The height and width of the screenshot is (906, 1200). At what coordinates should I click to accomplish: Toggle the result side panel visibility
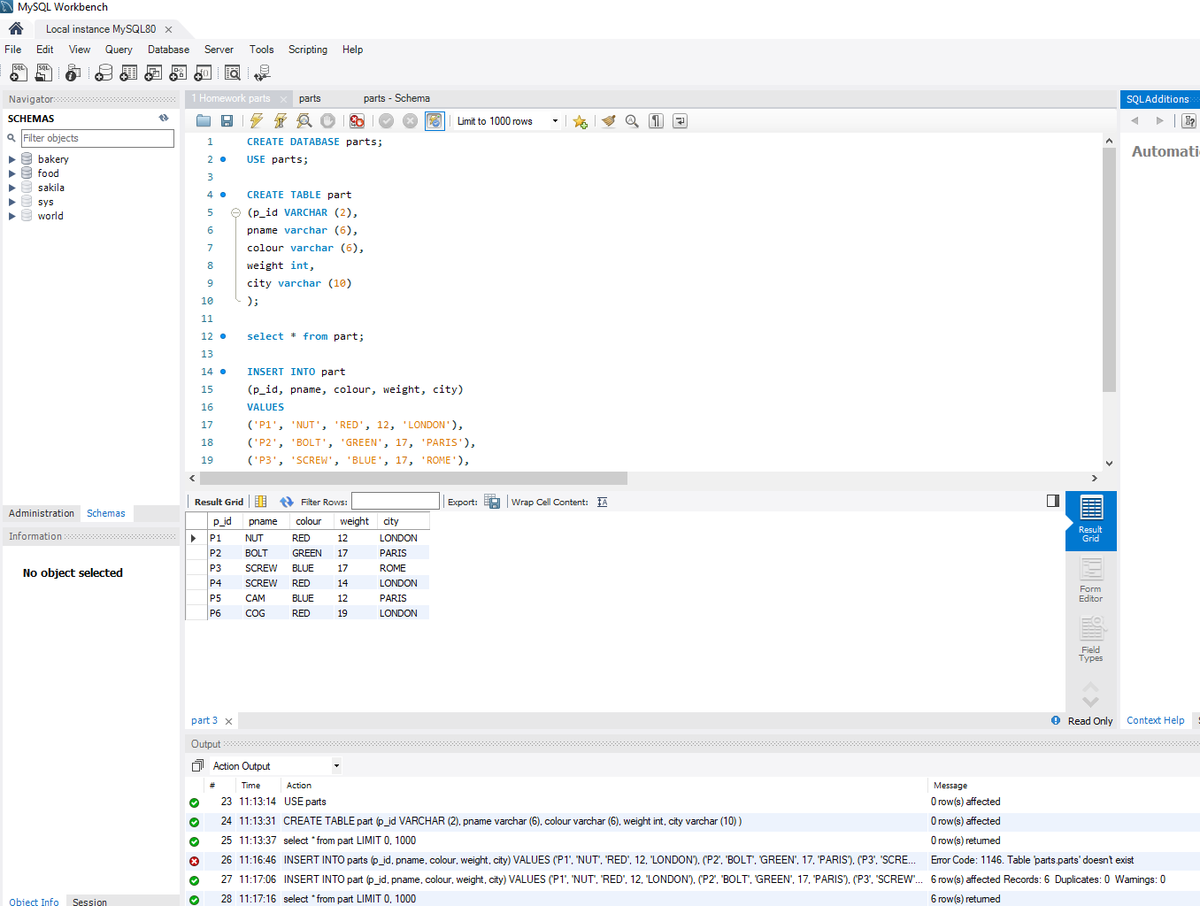[x=1052, y=500]
